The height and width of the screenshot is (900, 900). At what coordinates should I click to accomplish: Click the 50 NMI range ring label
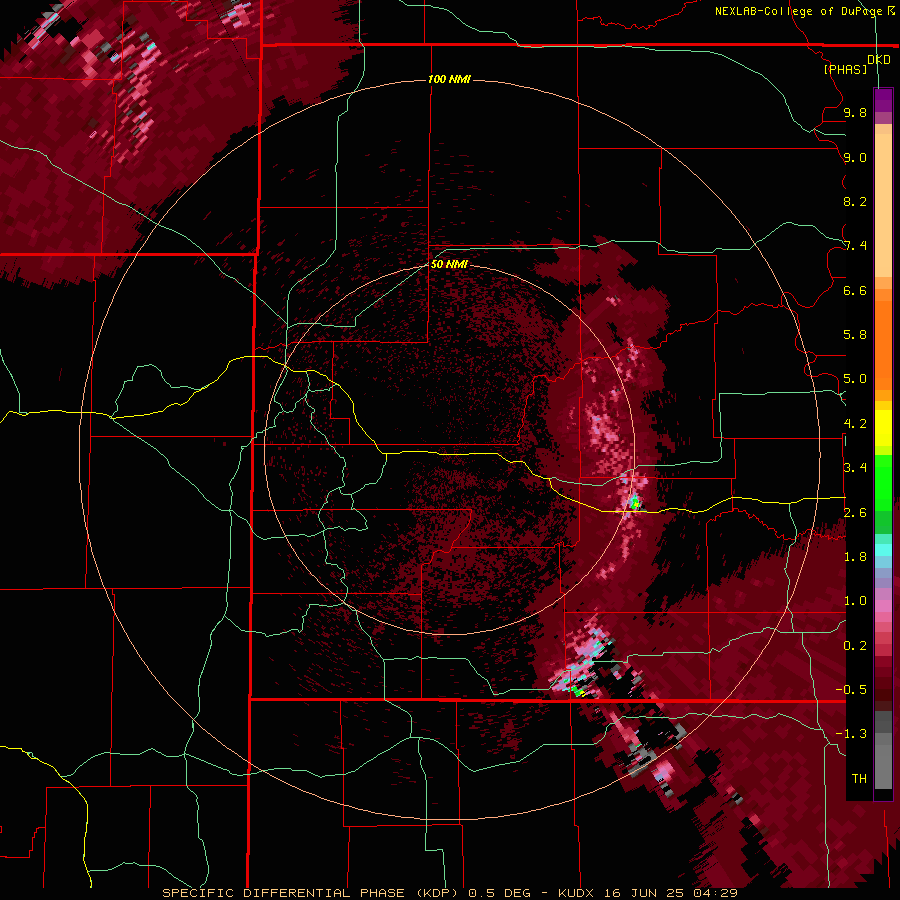[x=449, y=264]
